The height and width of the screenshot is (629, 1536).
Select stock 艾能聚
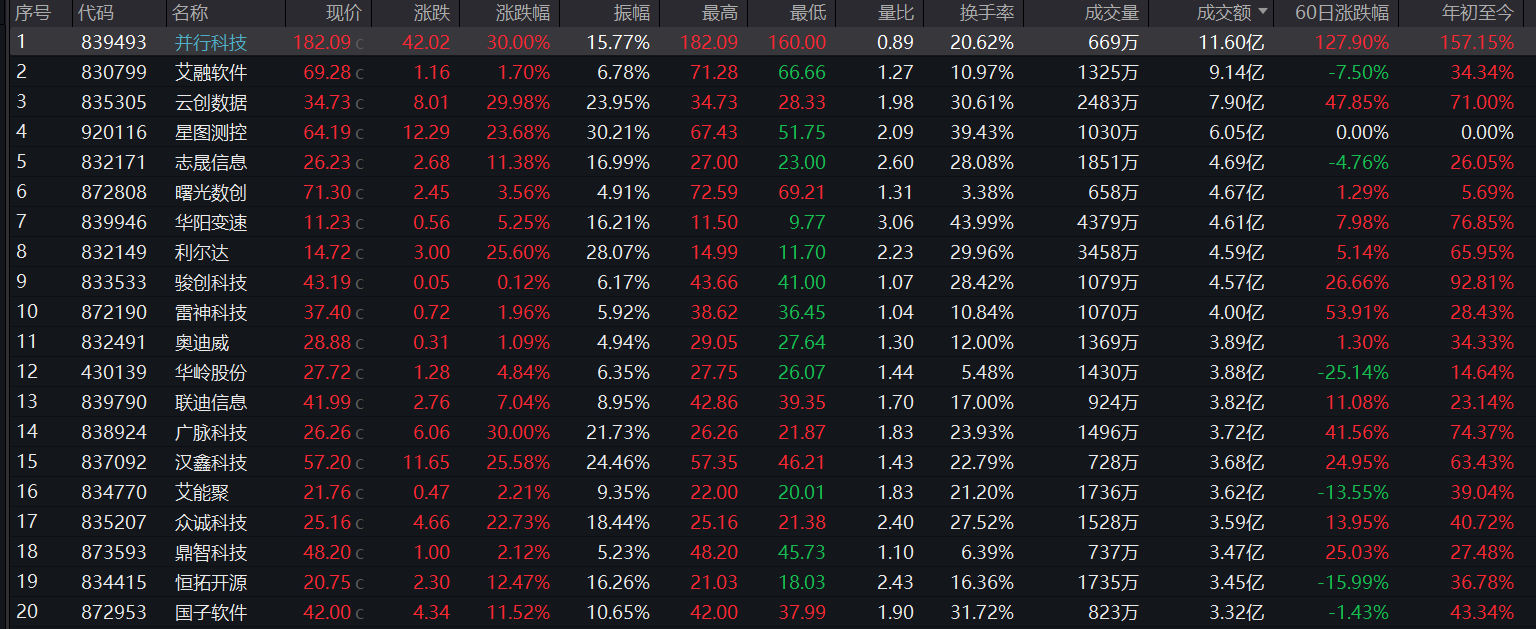(202, 492)
